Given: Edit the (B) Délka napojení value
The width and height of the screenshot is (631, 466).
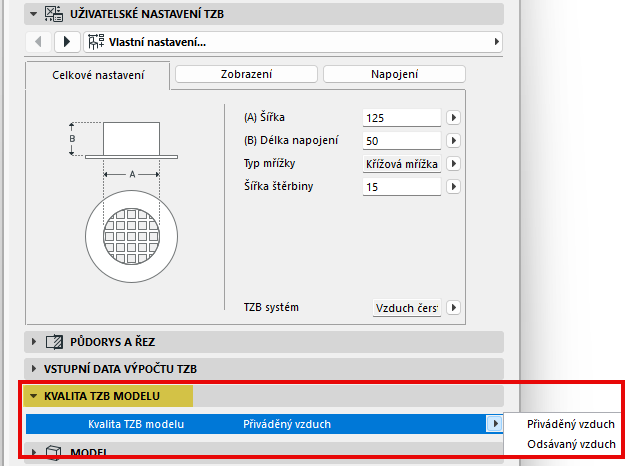Looking at the screenshot, I should [x=402, y=141].
